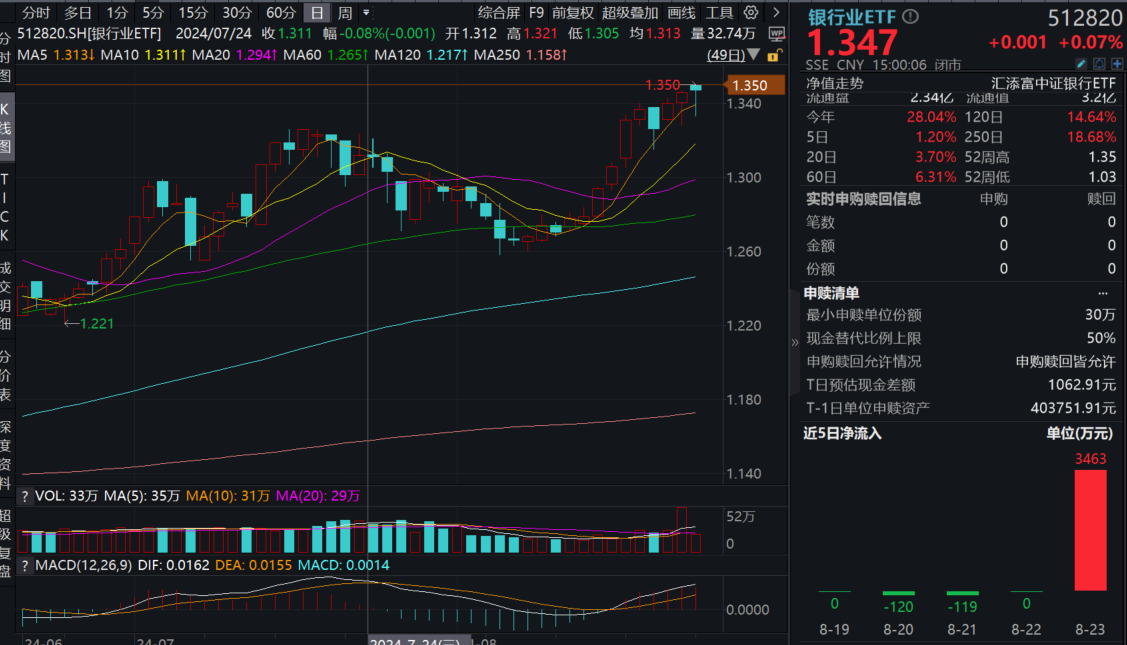Show more toolbar options with right chevron
The width and height of the screenshot is (1127, 645).
tap(776, 12)
